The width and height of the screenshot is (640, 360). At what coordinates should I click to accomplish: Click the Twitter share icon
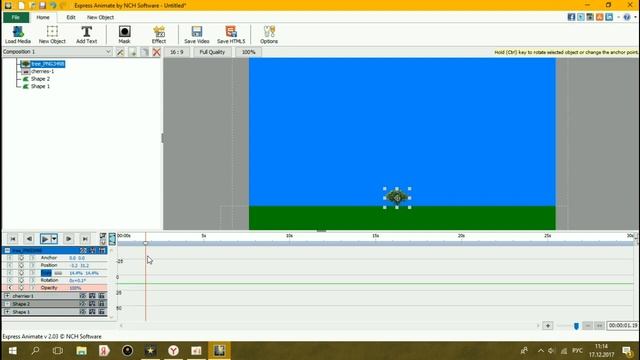point(580,17)
